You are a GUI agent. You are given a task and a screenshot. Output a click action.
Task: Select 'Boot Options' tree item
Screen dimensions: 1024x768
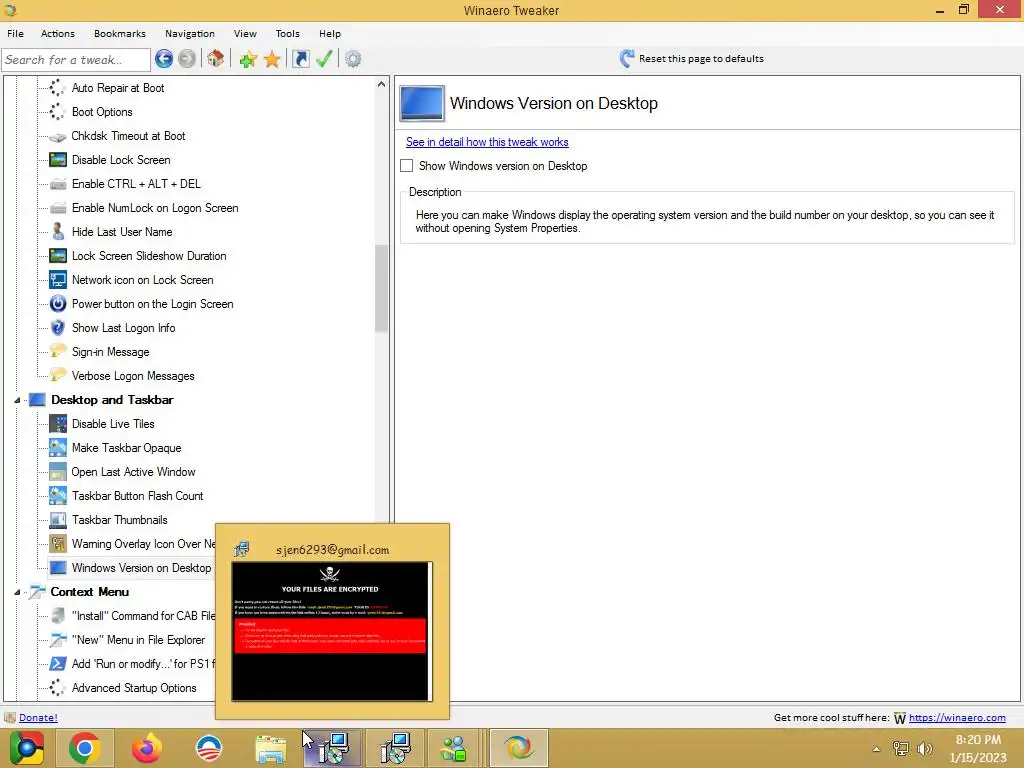pos(102,112)
